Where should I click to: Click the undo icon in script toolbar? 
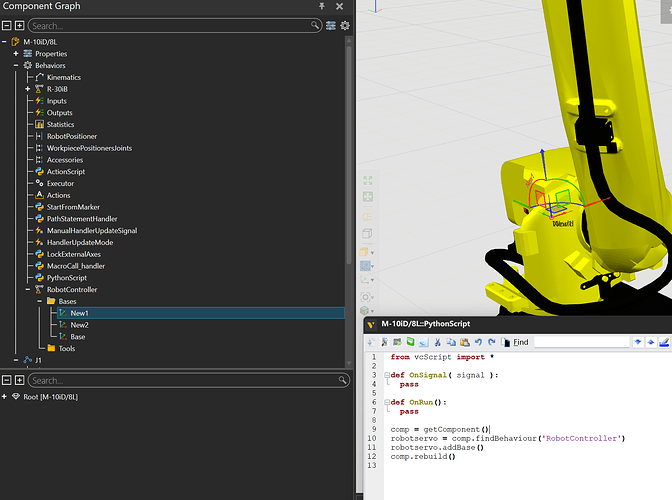point(476,342)
